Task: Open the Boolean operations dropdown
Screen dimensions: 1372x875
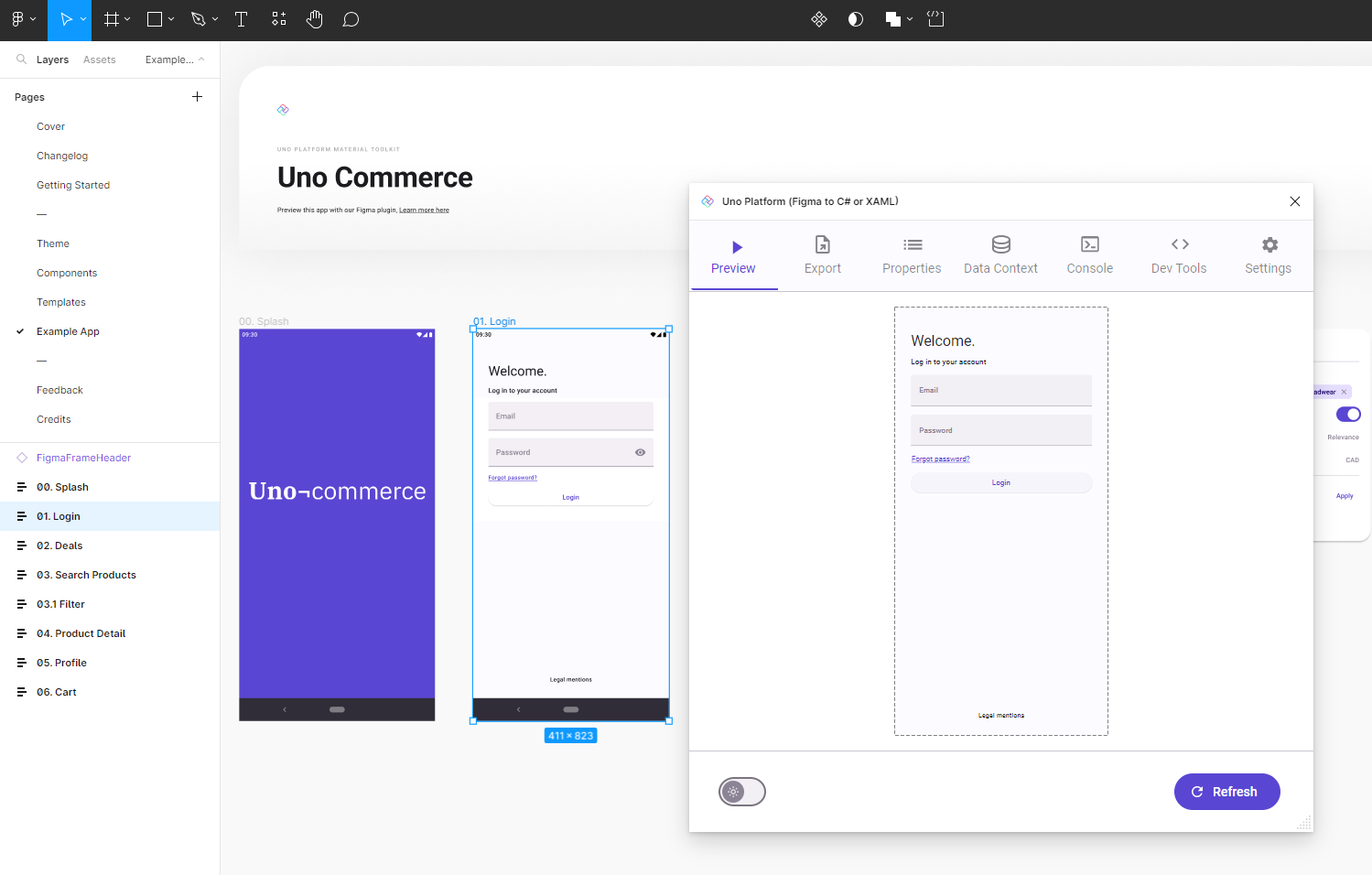Action: pos(910,18)
